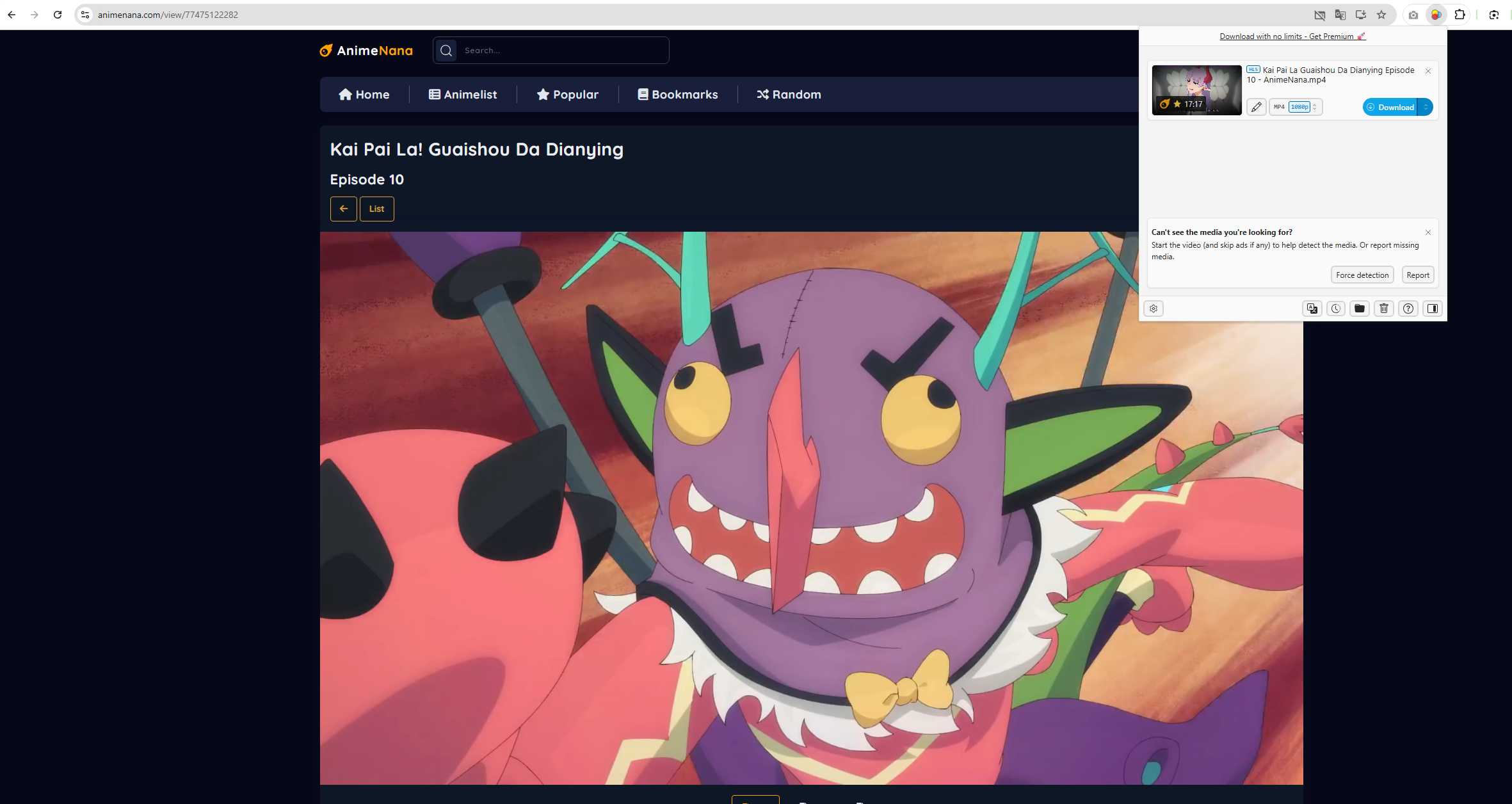The height and width of the screenshot is (804, 1512).
Task: Click the Force detection button
Action: point(1362,275)
